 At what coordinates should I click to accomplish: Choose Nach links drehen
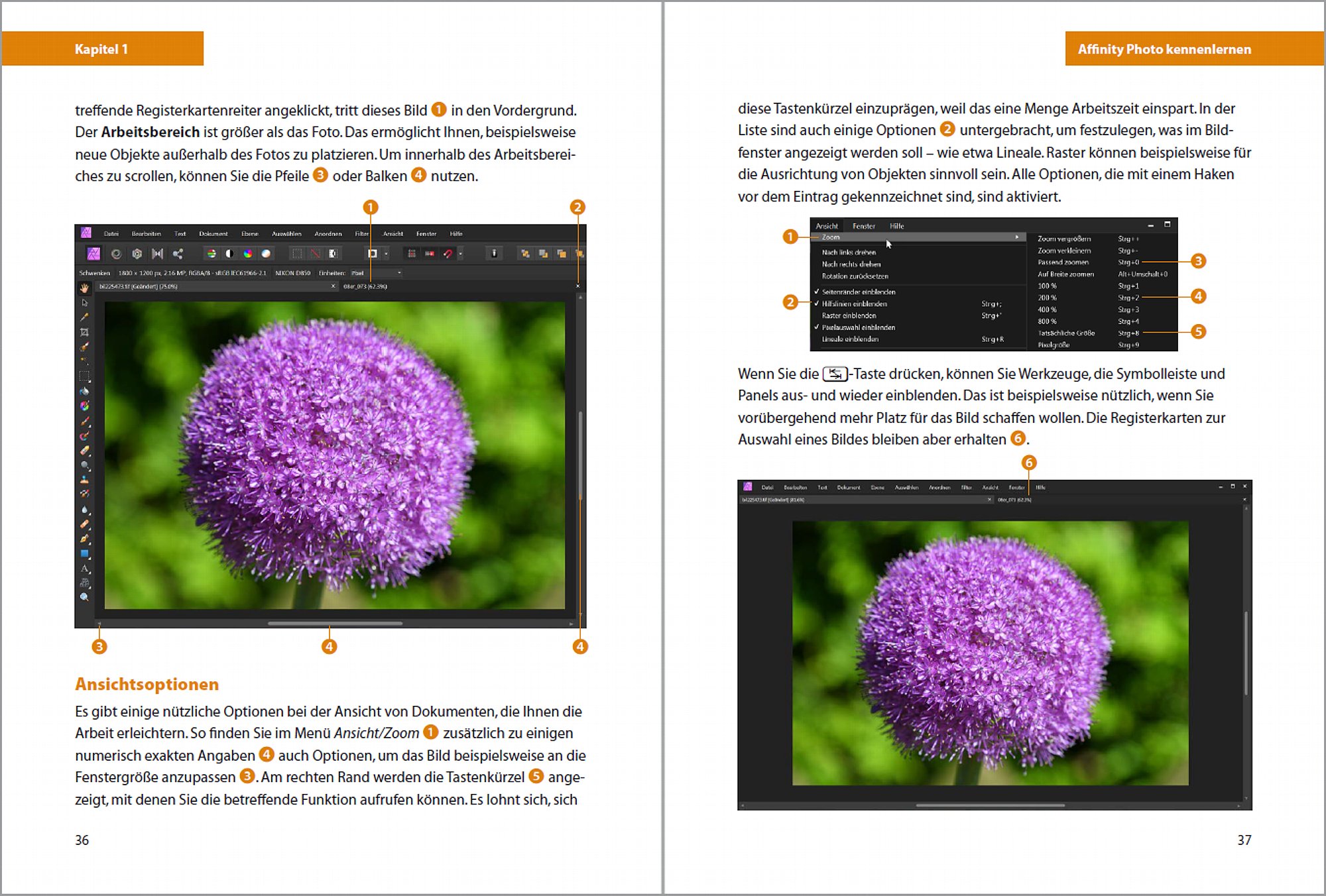click(x=918, y=252)
